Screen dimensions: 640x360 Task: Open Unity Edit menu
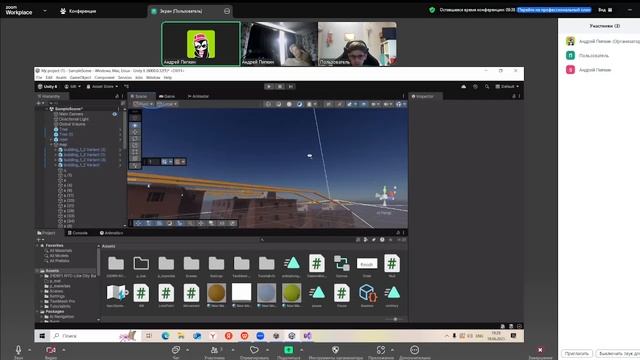pos(49,78)
